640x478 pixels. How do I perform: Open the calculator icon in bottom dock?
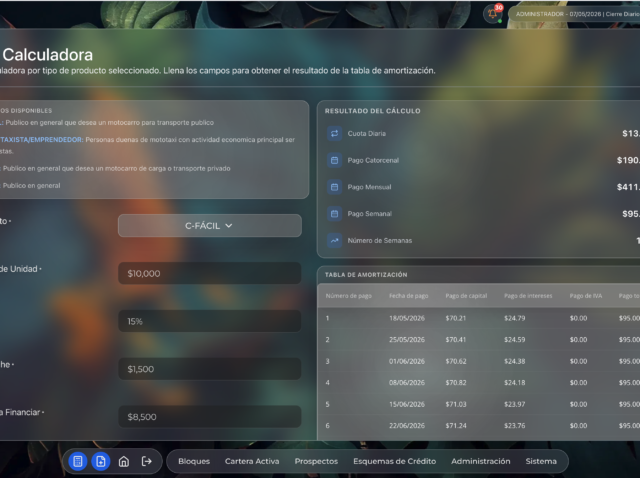(78, 461)
